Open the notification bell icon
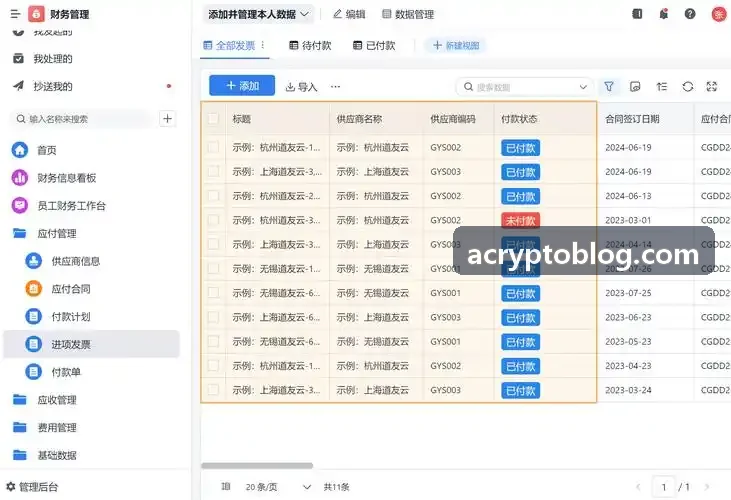The width and height of the screenshot is (731, 500). click(663, 14)
